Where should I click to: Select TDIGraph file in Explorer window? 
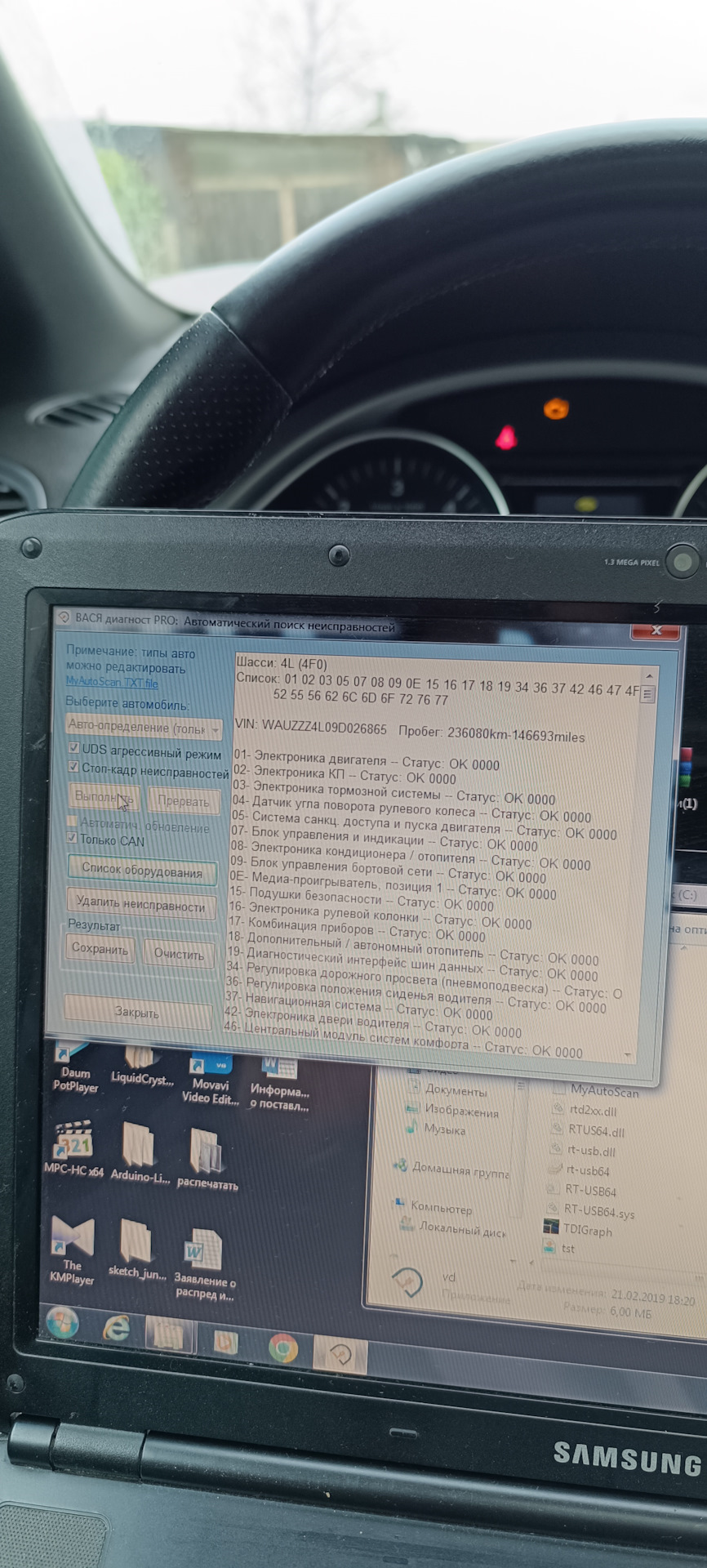[x=577, y=1229]
